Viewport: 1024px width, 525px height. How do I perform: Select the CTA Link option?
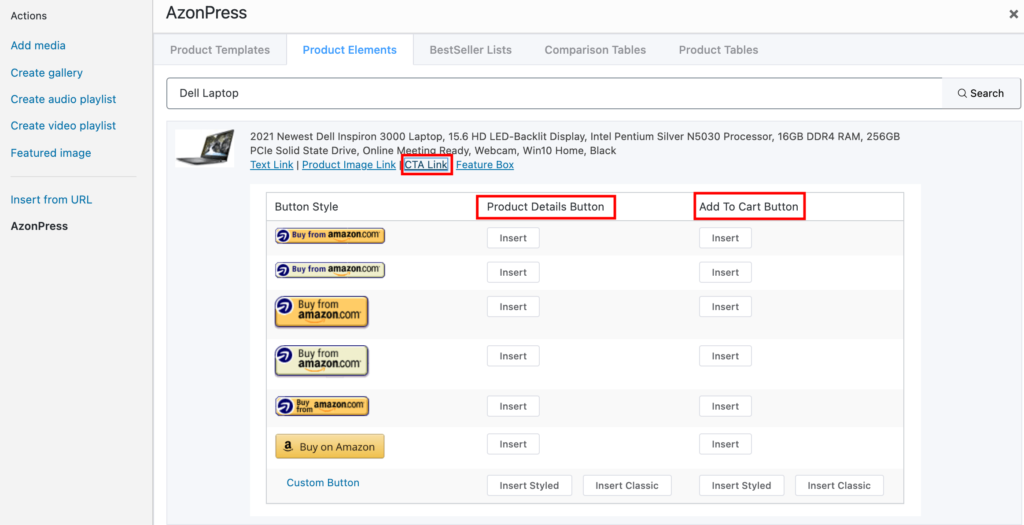coord(426,165)
